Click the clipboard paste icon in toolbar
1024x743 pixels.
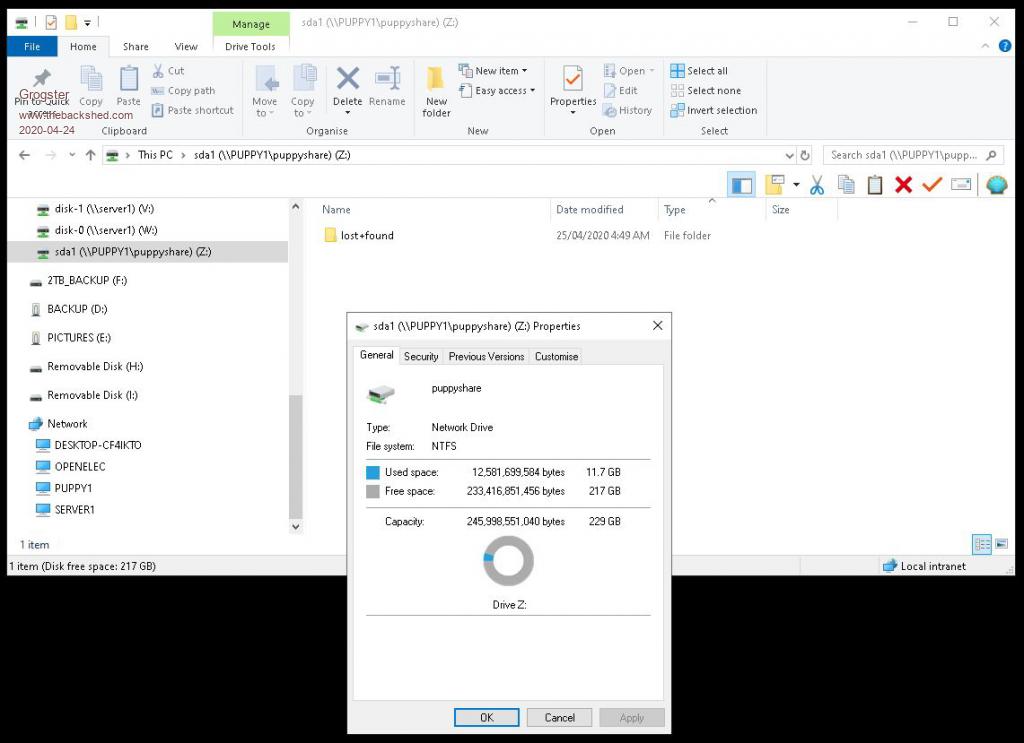875,185
